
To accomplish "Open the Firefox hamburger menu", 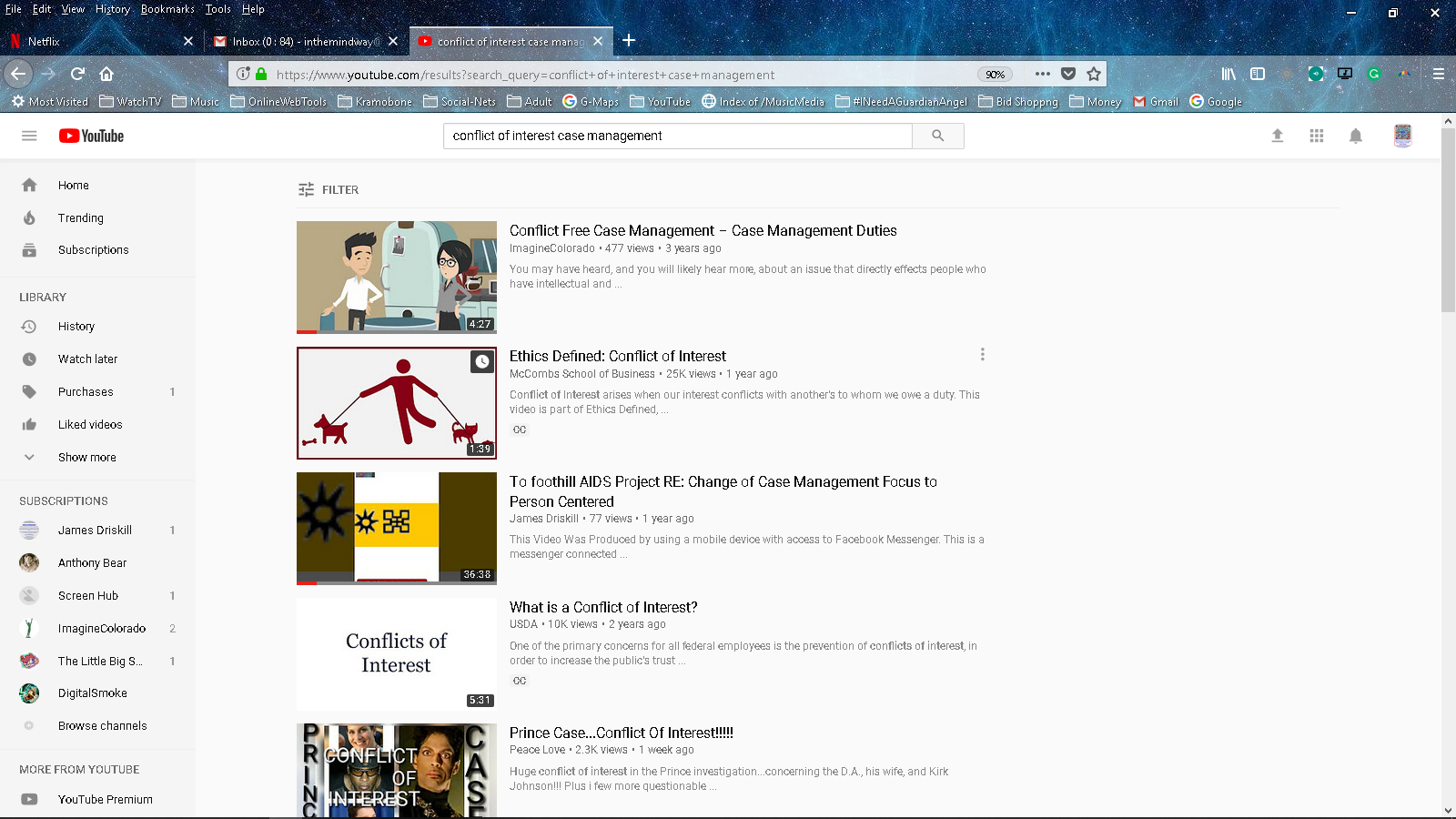I will [1439, 74].
